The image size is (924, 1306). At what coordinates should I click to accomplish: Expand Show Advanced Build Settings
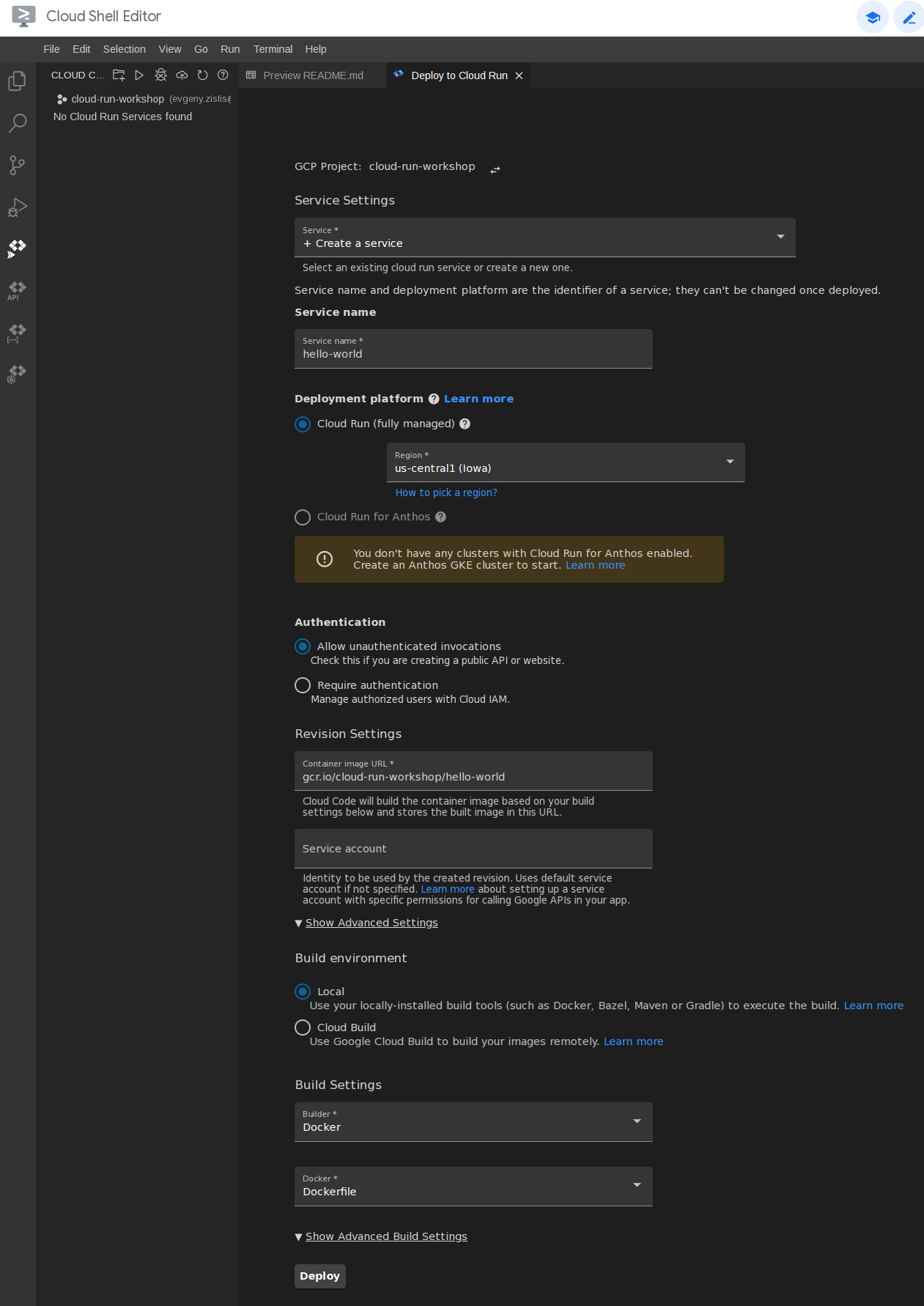385,1236
